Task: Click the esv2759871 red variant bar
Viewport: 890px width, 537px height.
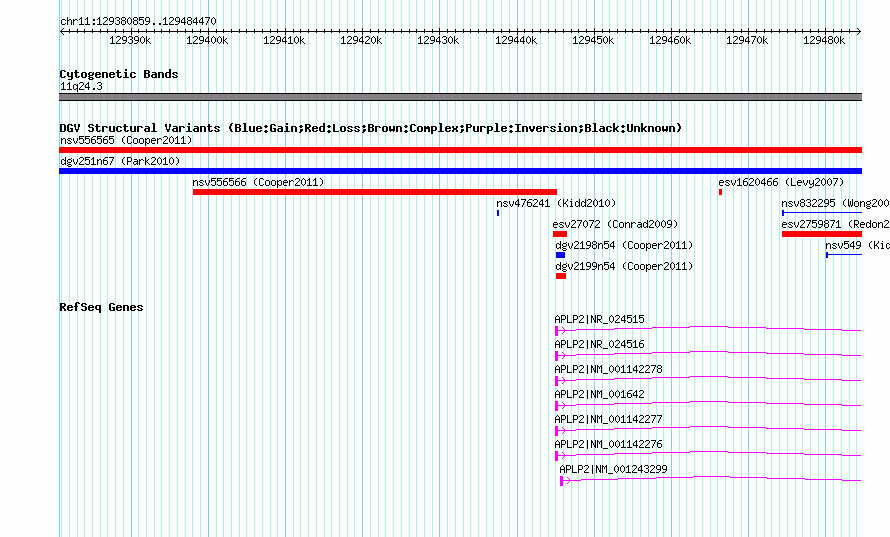Action: (822, 234)
